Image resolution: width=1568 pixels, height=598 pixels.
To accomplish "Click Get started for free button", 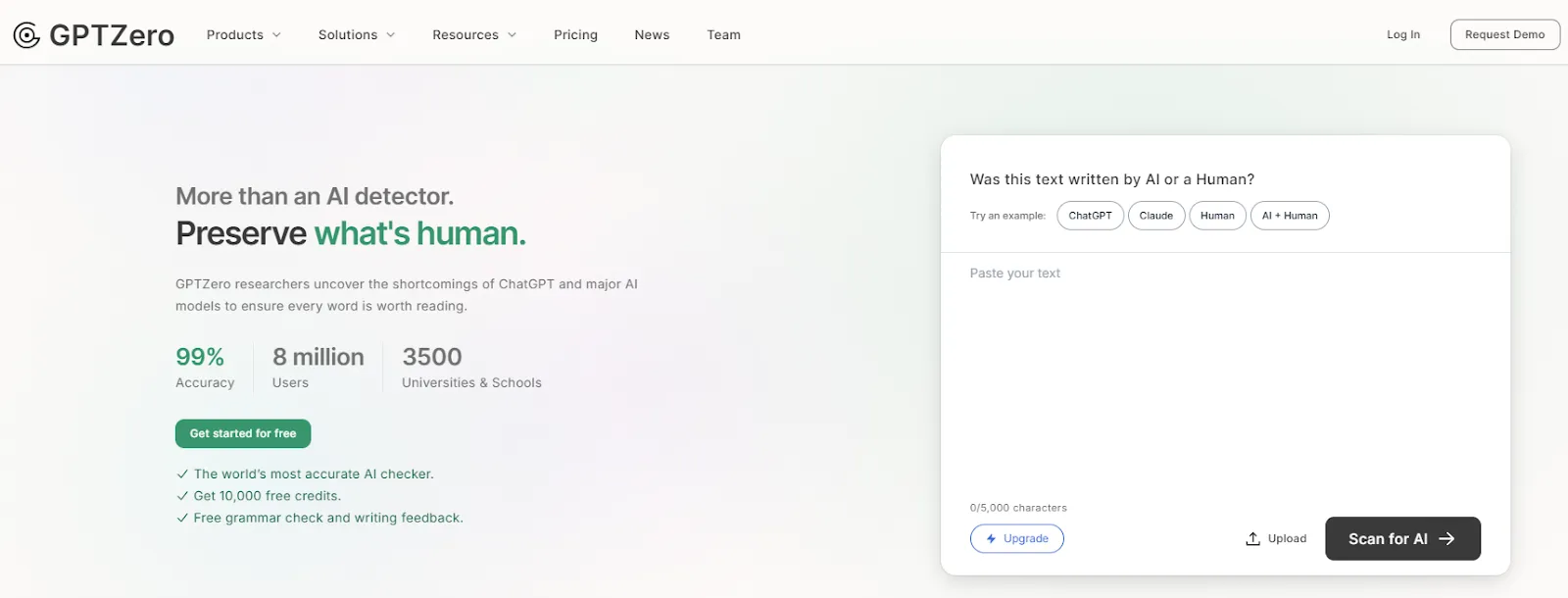I will [243, 433].
